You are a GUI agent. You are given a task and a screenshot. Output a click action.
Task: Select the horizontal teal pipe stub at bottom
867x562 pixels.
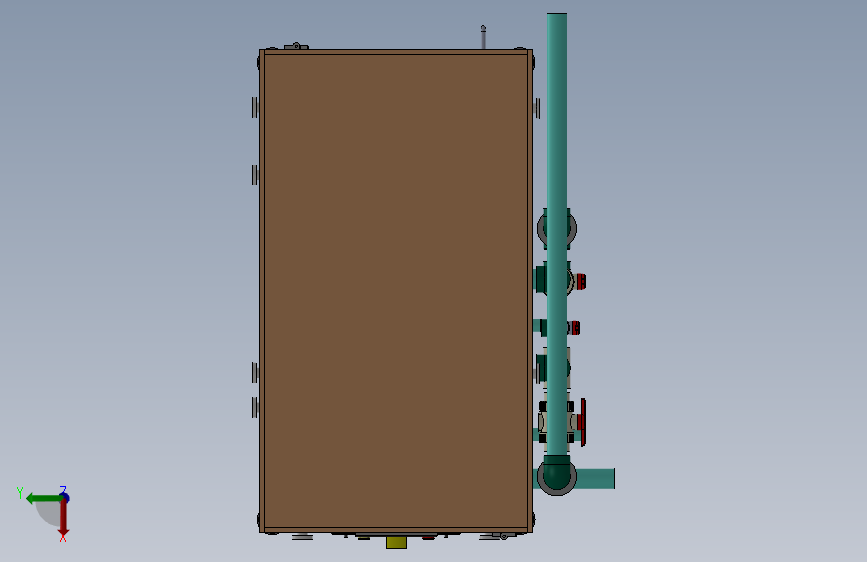[596, 478]
